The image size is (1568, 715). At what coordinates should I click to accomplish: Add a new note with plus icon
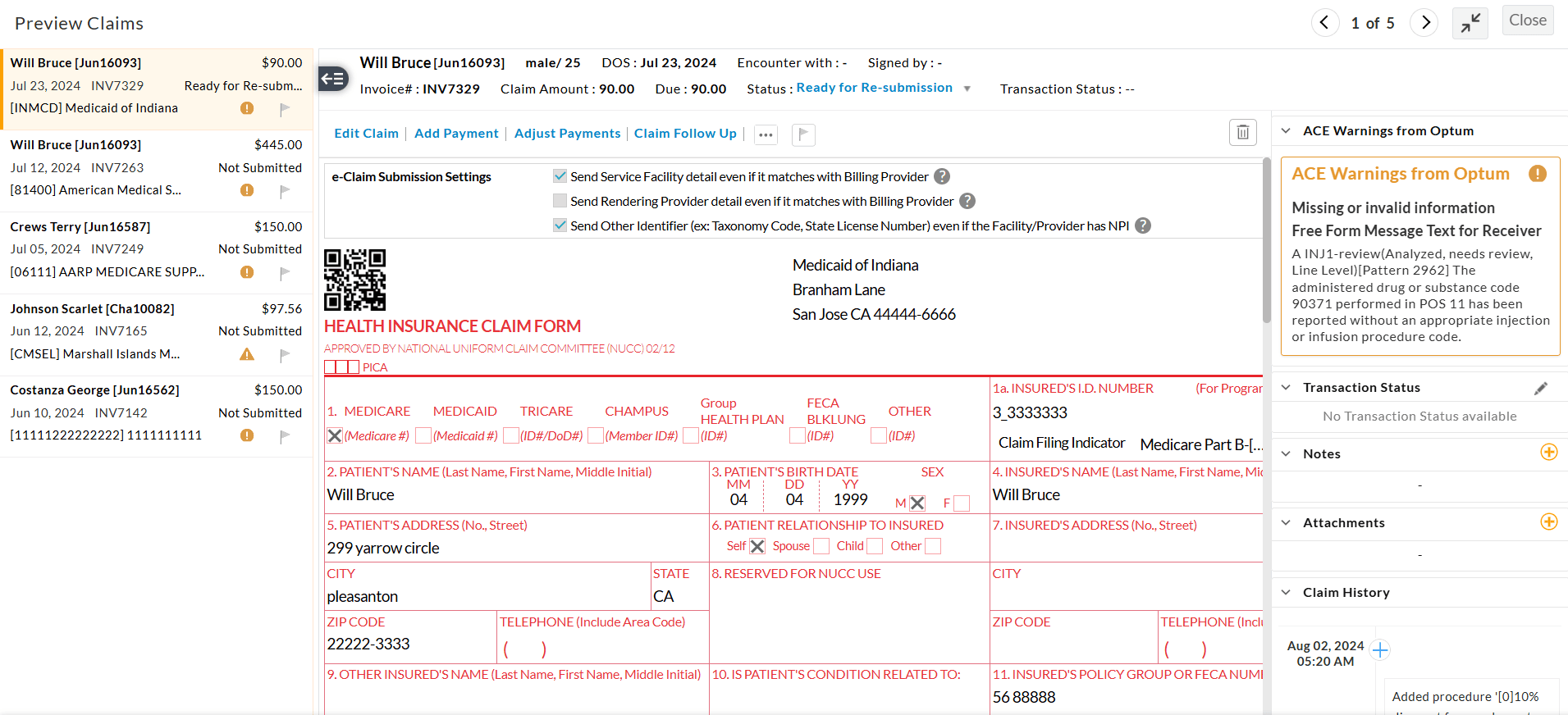[1548, 453]
